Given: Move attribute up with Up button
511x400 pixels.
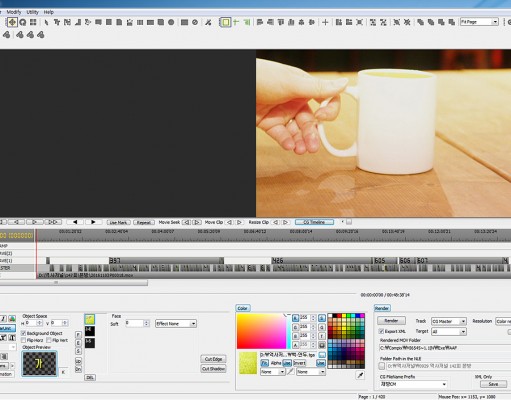Looking at the screenshot, I should tap(78, 361).
